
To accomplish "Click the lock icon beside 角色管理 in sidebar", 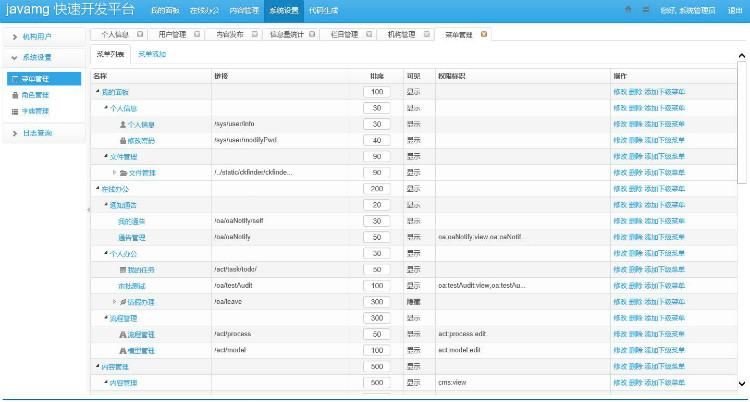I will (x=15, y=95).
